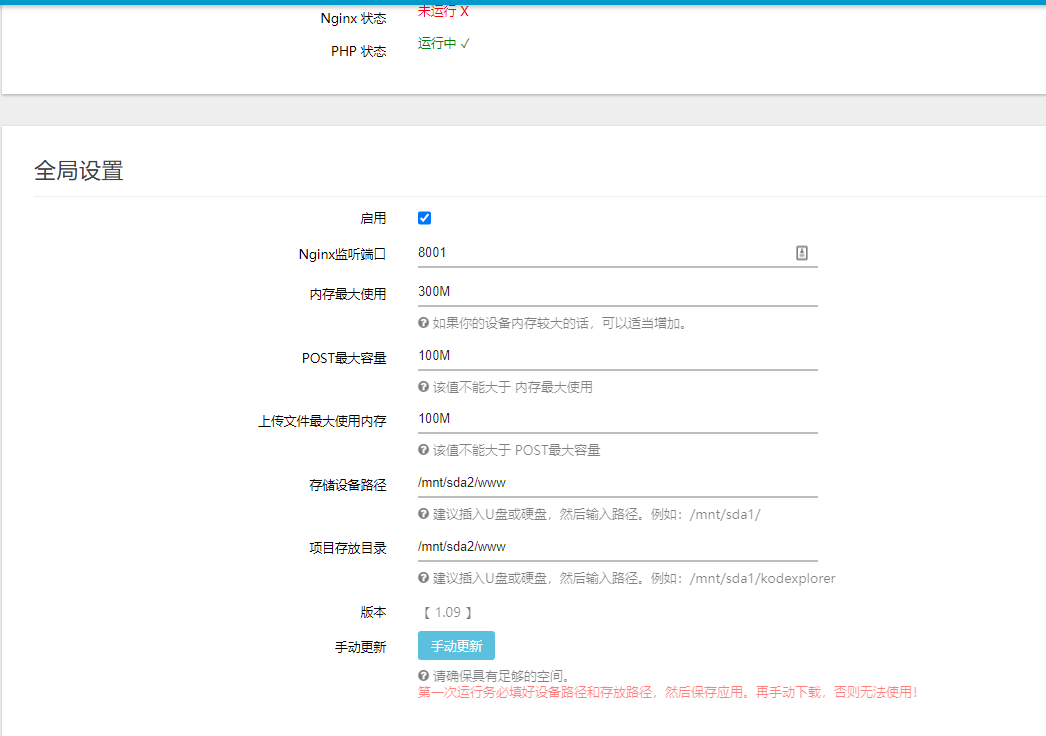The image size is (1046, 736).
Task: Click help icon beside kodexplorer path example
Action: pos(423,578)
